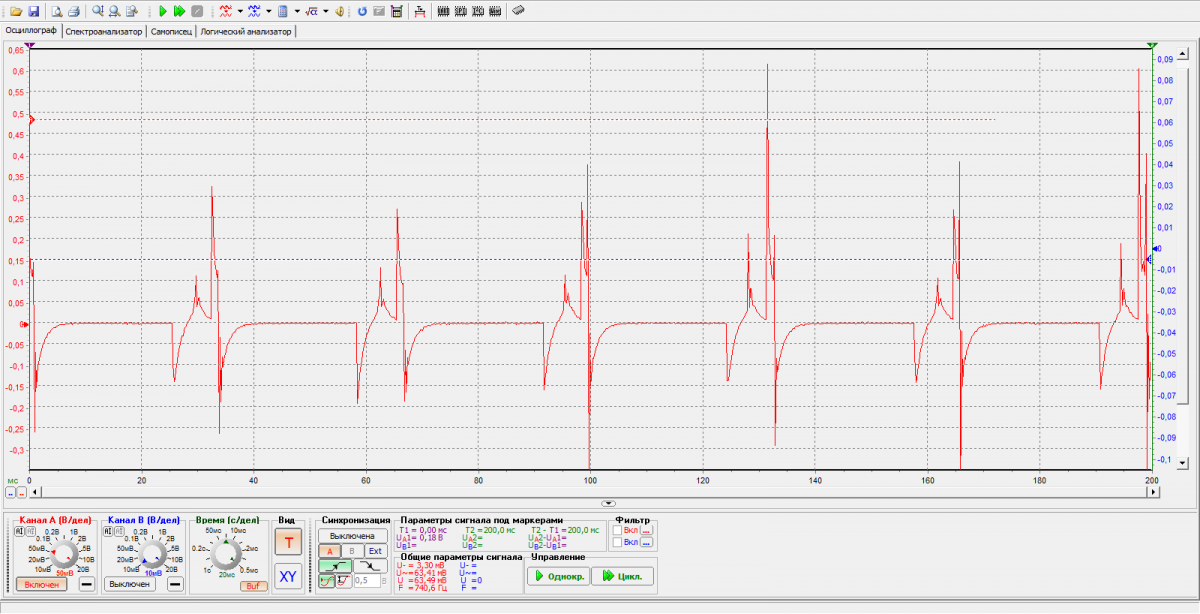Enable the red channel filter Вкл checkbox

click(617, 530)
